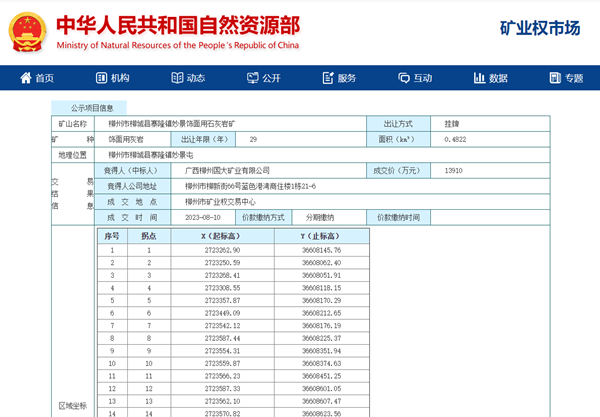Click the X(起标高) column header
The width and height of the screenshot is (600, 417).
point(220,236)
